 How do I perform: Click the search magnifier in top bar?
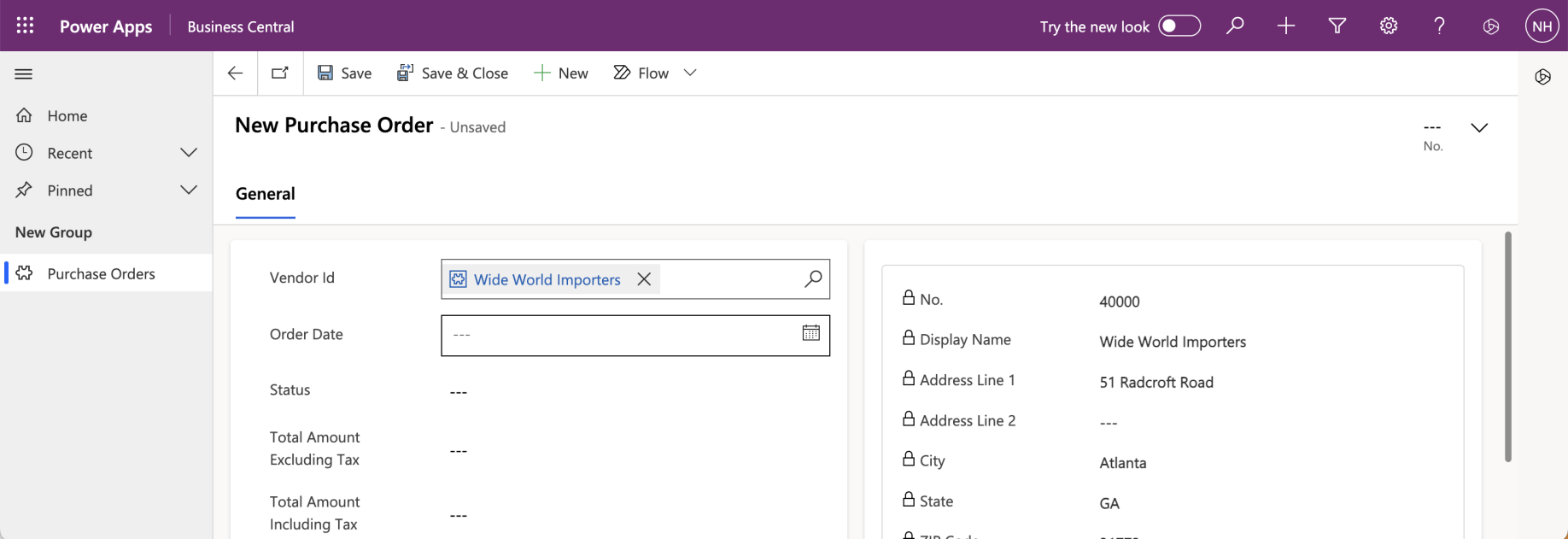[1234, 26]
